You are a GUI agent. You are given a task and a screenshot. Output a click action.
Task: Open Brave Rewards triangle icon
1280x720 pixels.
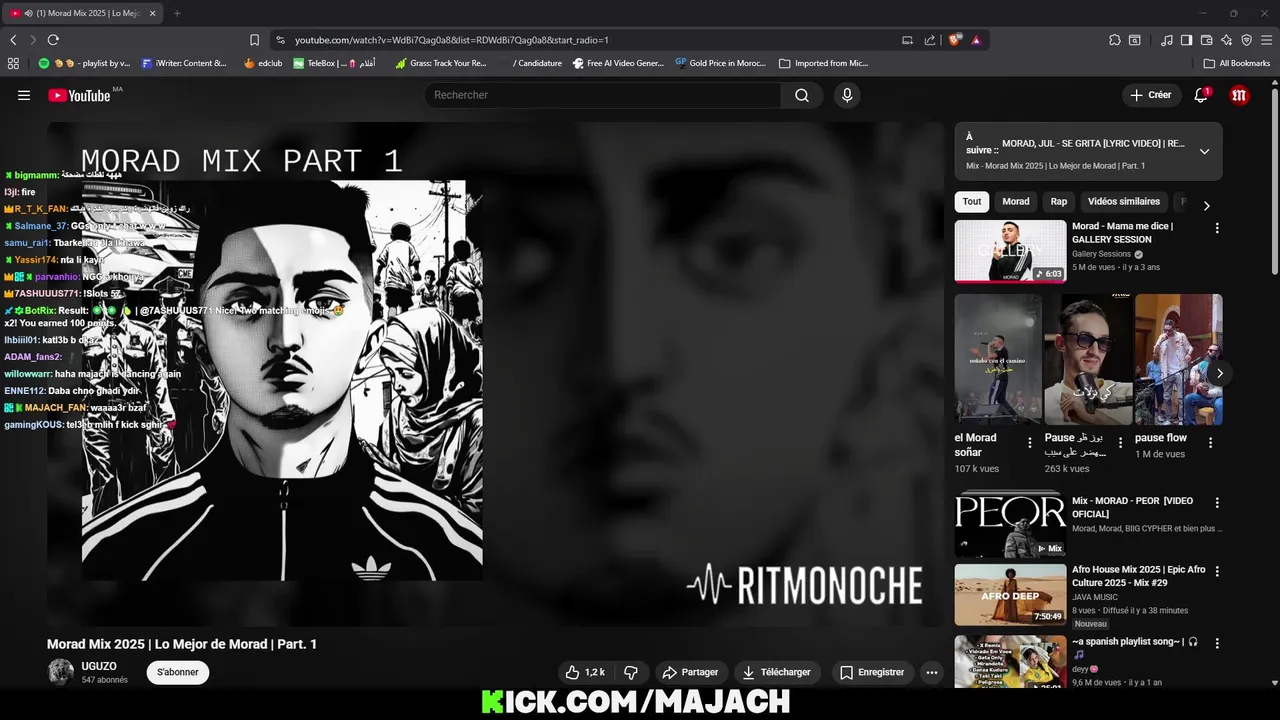[x=976, y=40]
